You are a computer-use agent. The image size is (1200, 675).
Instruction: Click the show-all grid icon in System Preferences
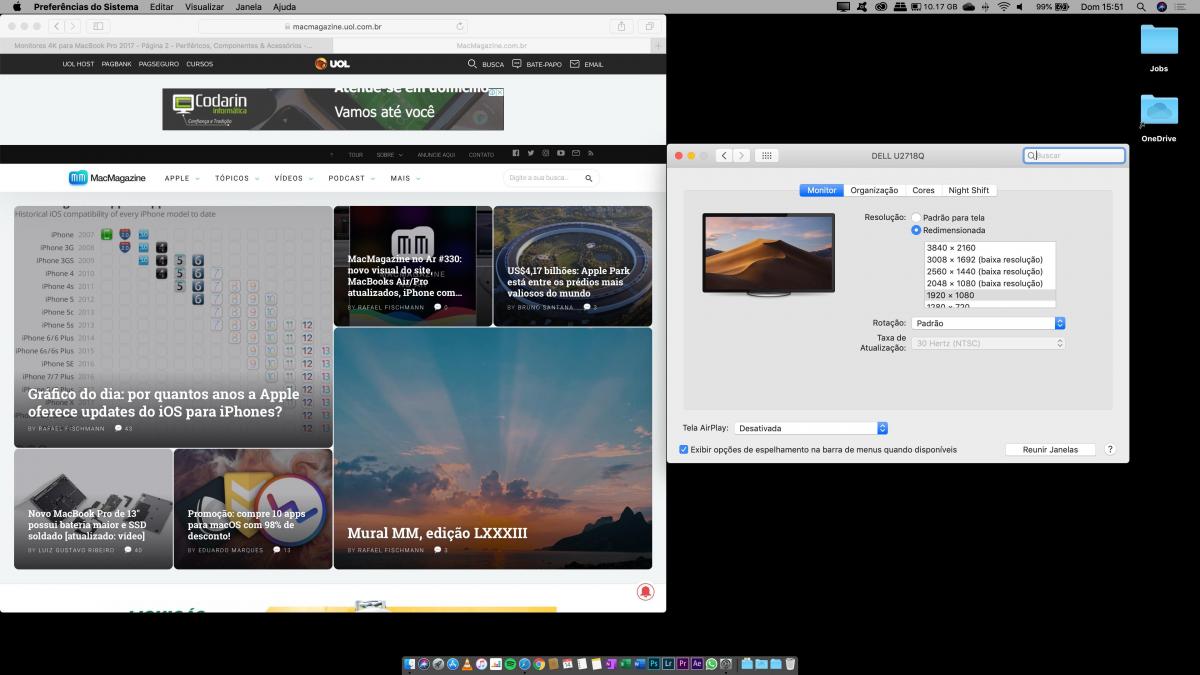point(766,155)
